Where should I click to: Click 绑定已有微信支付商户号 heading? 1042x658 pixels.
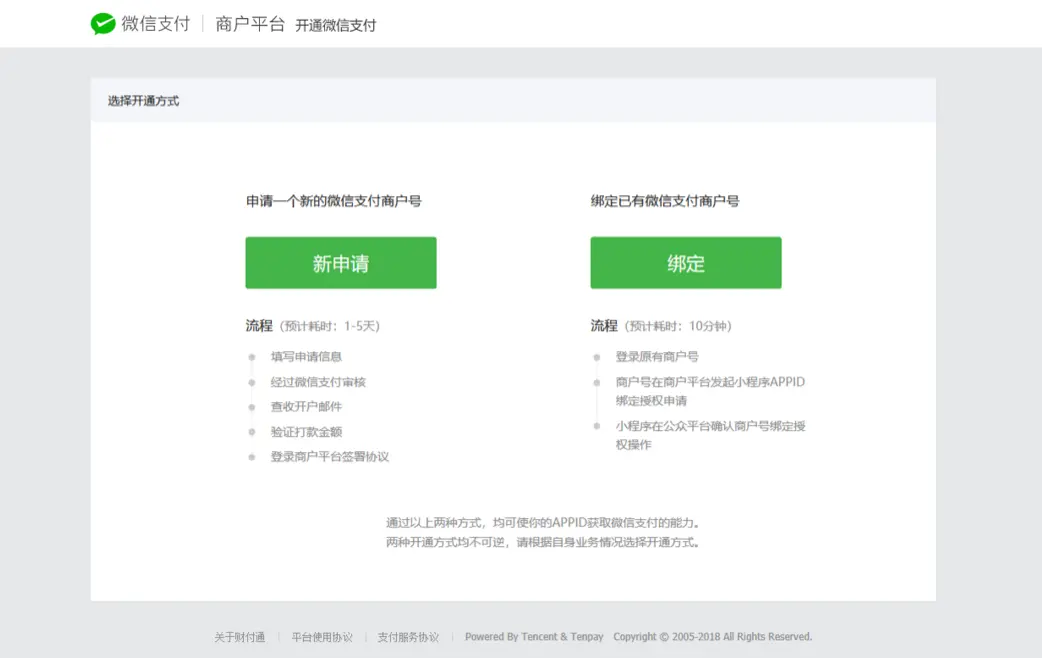pyautogui.click(x=665, y=201)
